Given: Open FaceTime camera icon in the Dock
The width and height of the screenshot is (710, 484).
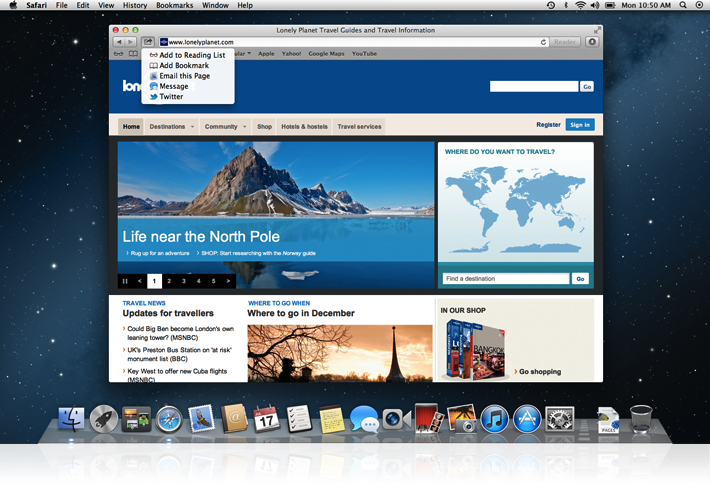Looking at the screenshot, I should tap(397, 419).
